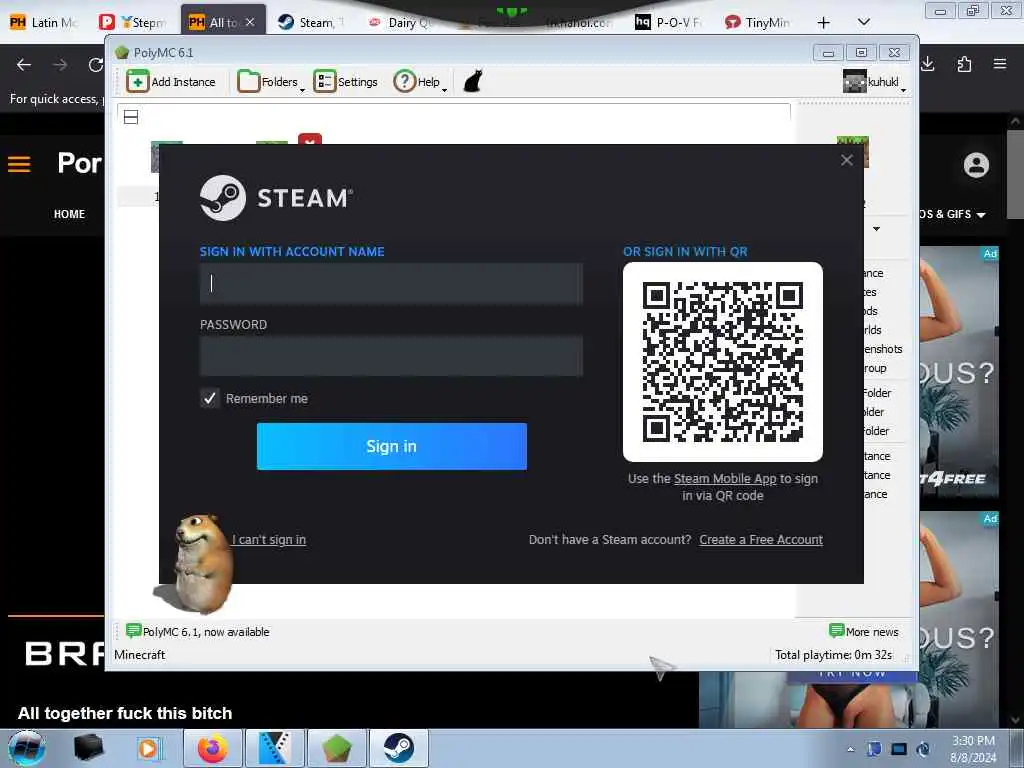
Task: Open PolyMC Settings
Action: [x=345, y=82]
